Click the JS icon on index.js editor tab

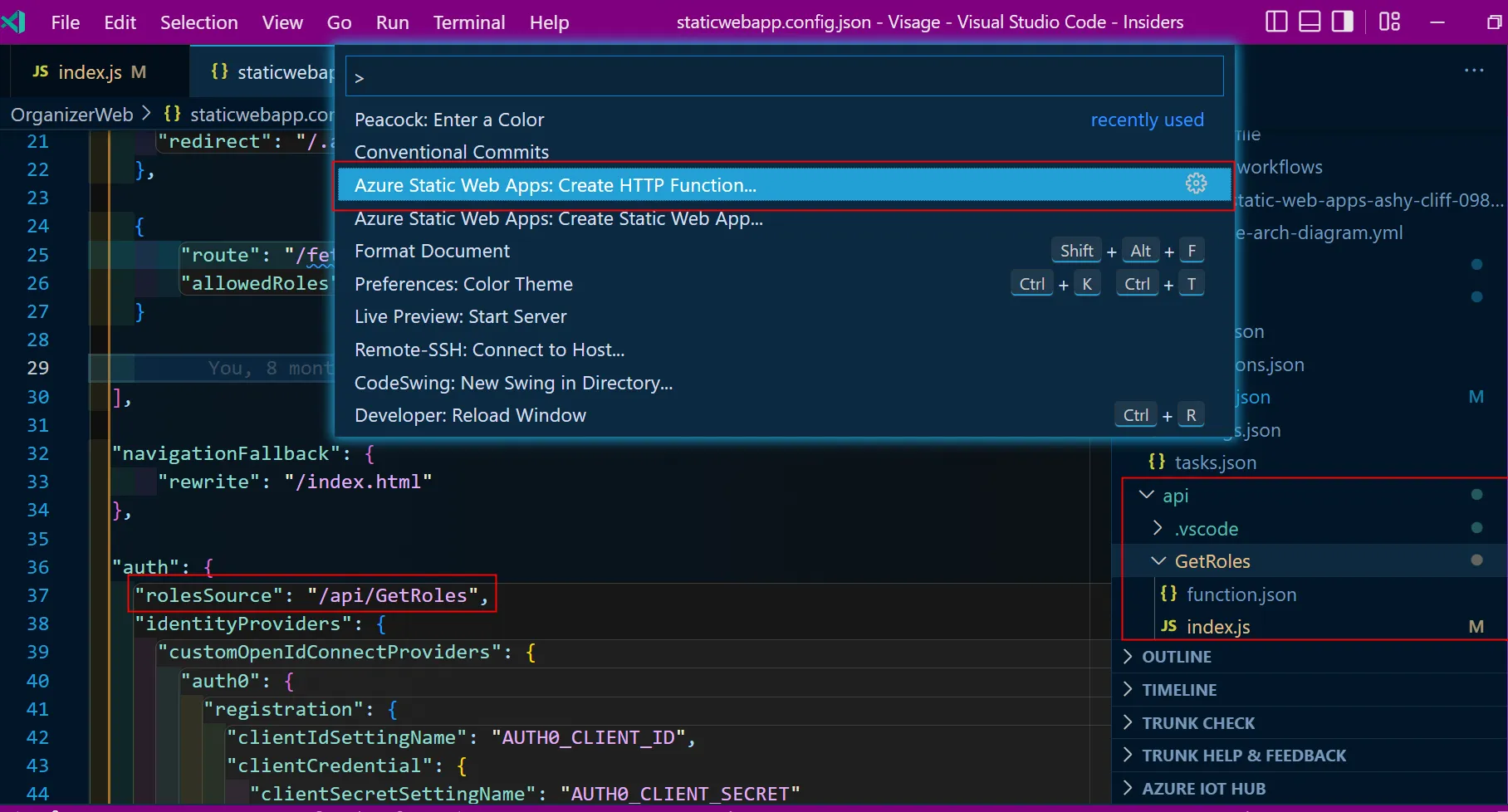pyautogui.click(x=40, y=72)
